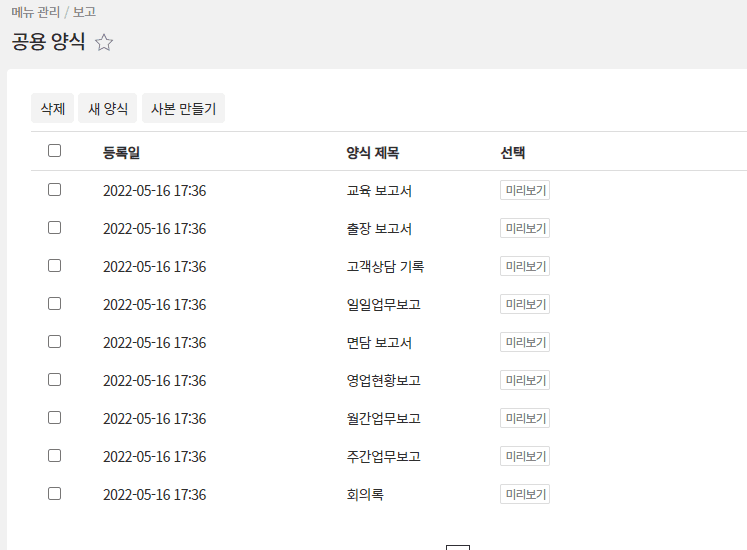Click the favorite star next to 공용 양식
This screenshot has height=550, width=747.
[x=104, y=42]
